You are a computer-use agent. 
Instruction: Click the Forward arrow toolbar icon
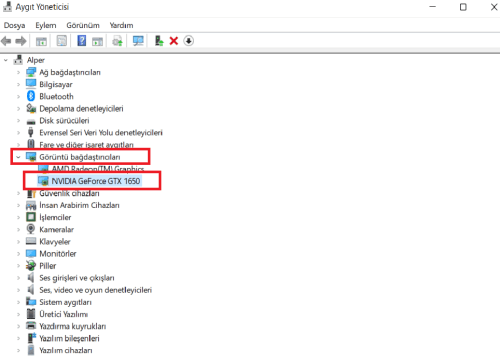[x=21, y=41]
